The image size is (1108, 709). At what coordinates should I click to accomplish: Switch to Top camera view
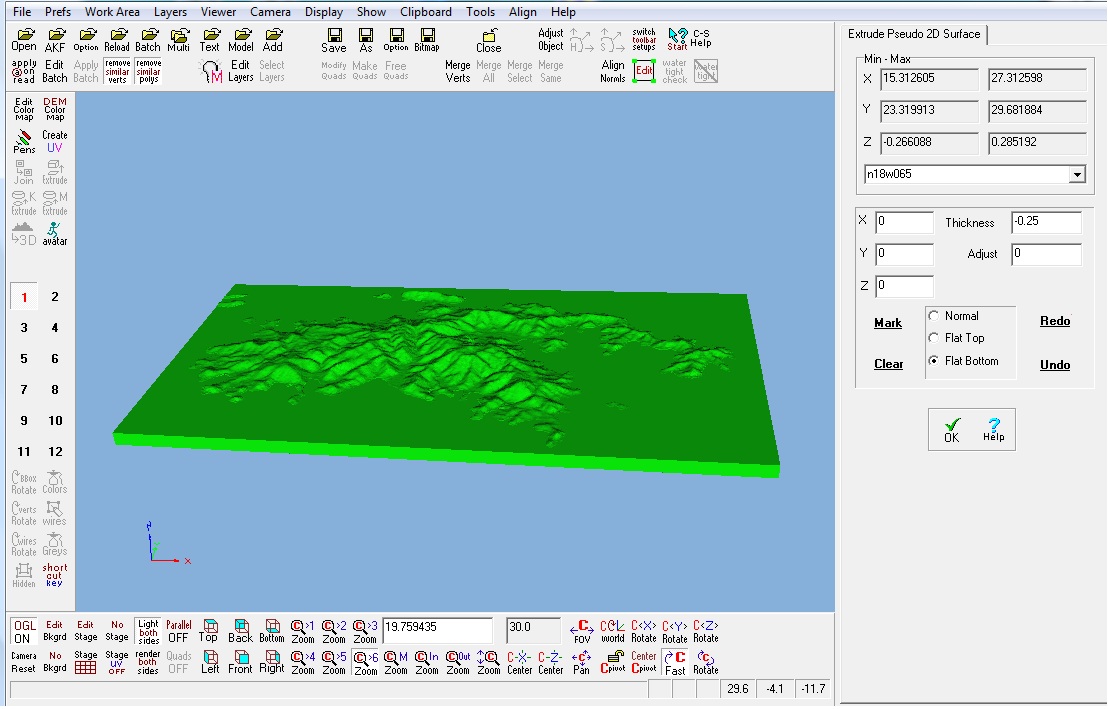208,631
